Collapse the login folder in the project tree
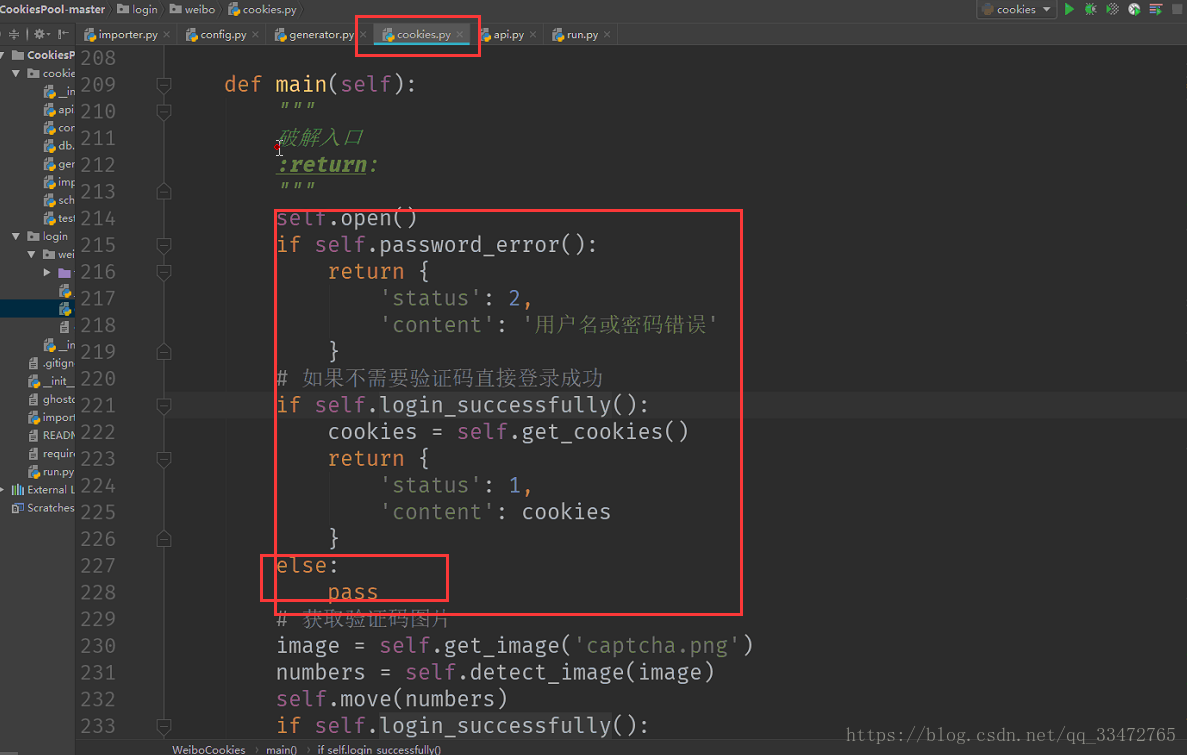1187x755 pixels. point(16,236)
